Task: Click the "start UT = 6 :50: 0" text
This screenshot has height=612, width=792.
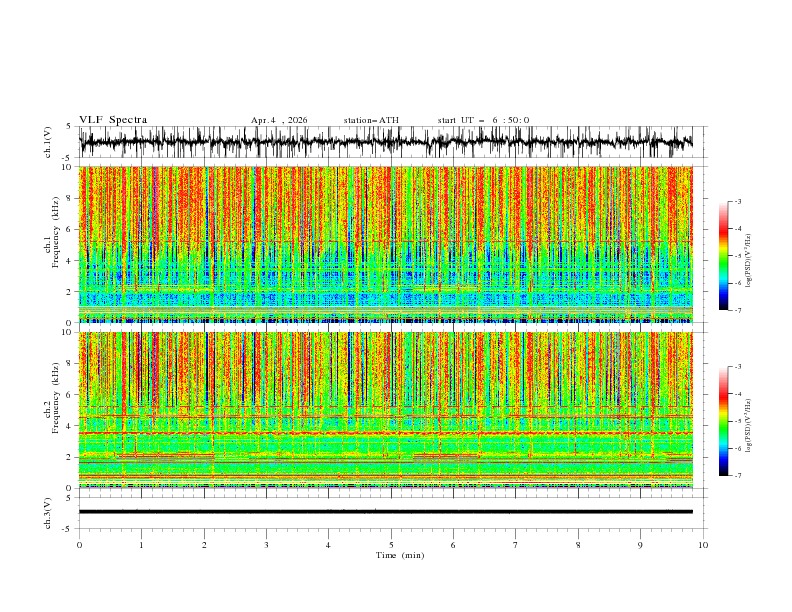Action: coord(483,120)
